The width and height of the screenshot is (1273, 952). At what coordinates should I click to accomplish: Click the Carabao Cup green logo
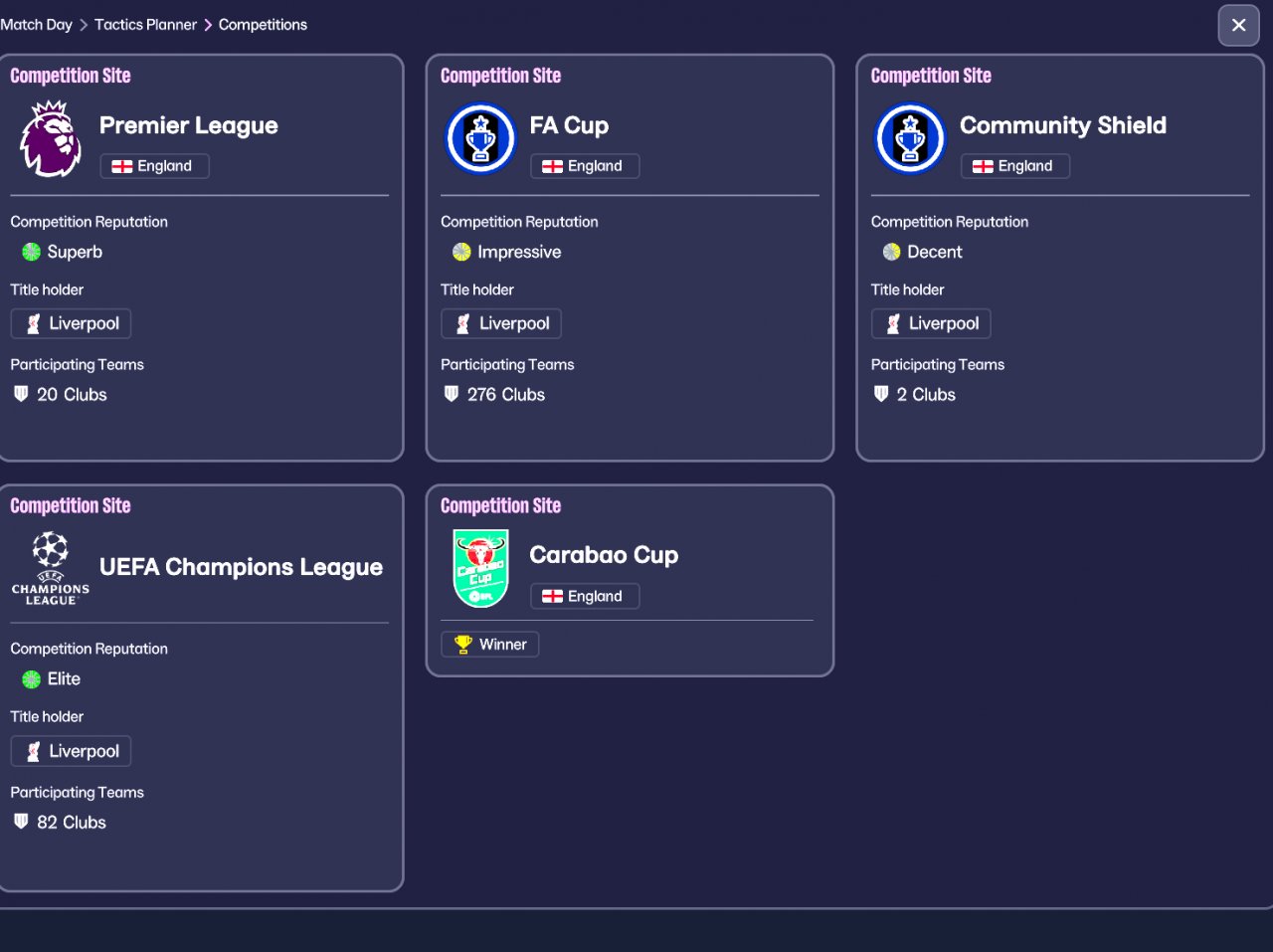tap(480, 568)
